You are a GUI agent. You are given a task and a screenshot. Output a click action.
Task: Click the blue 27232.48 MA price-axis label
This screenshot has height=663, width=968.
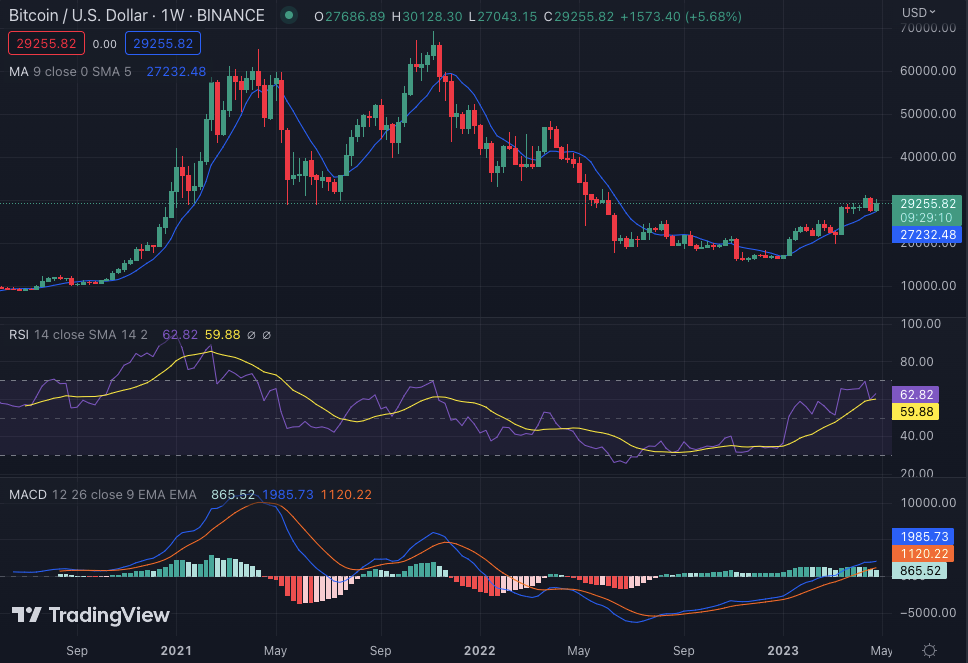927,235
